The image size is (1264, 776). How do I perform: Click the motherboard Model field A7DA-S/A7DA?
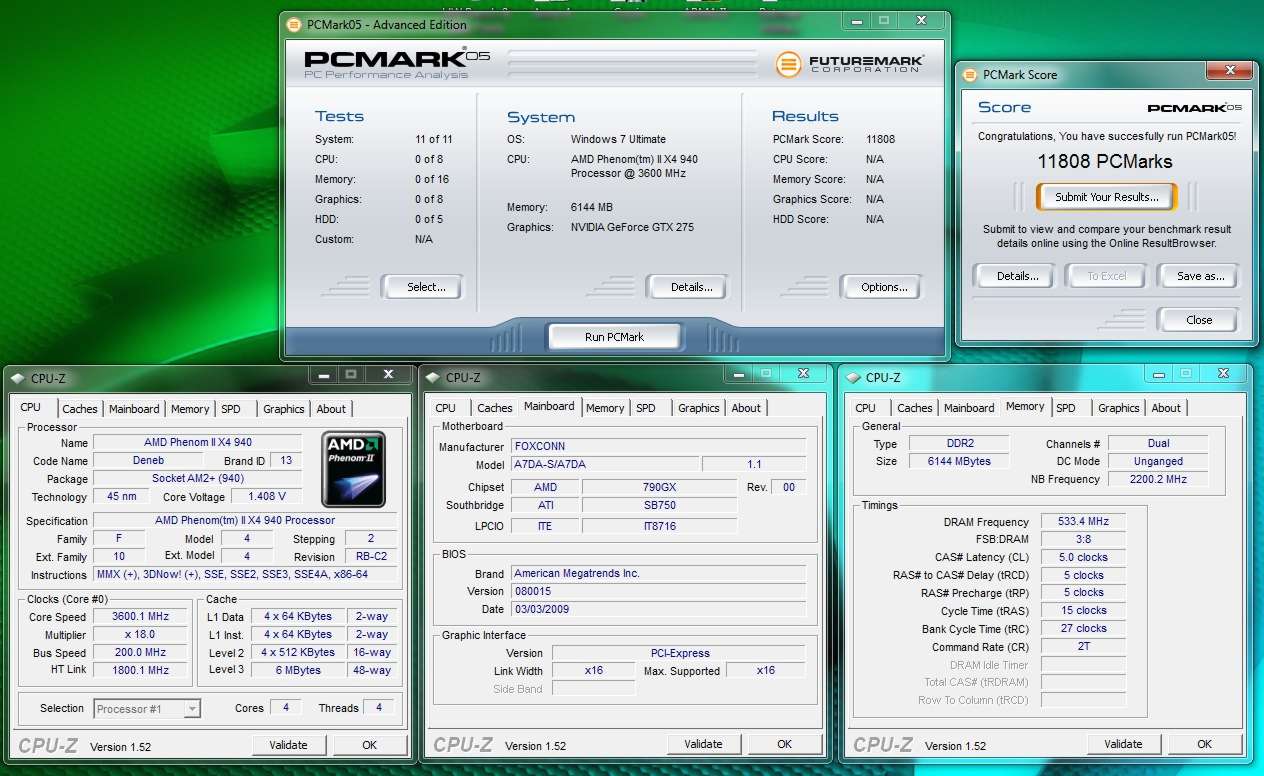603,464
